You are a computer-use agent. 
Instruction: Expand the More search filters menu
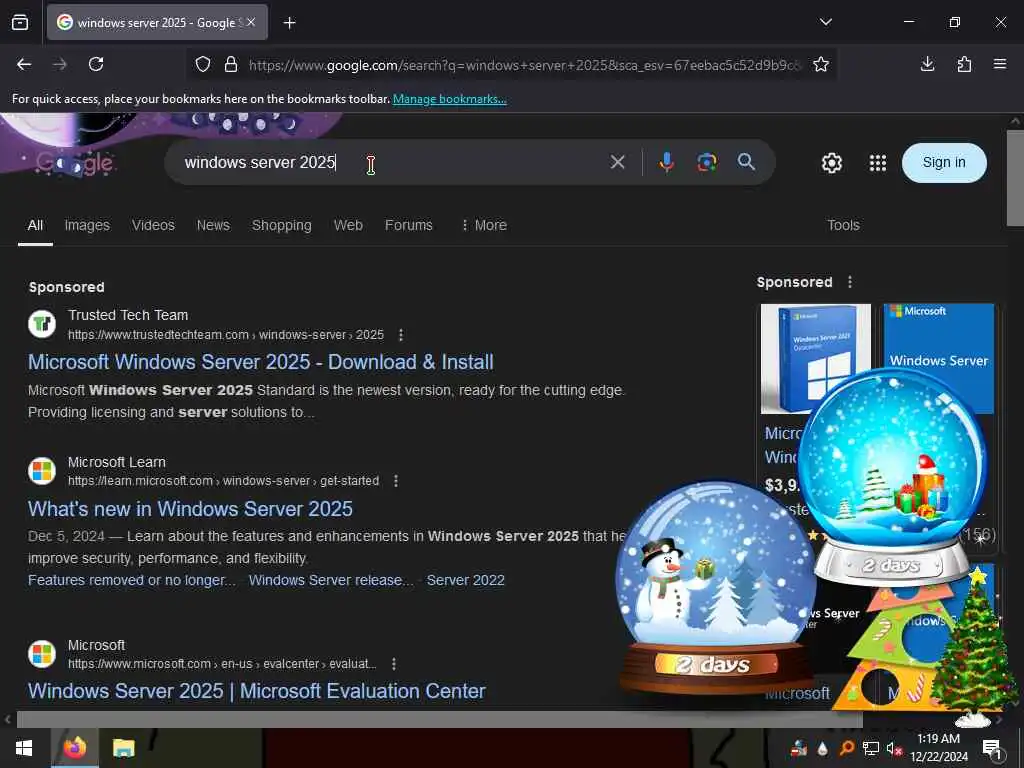point(484,225)
